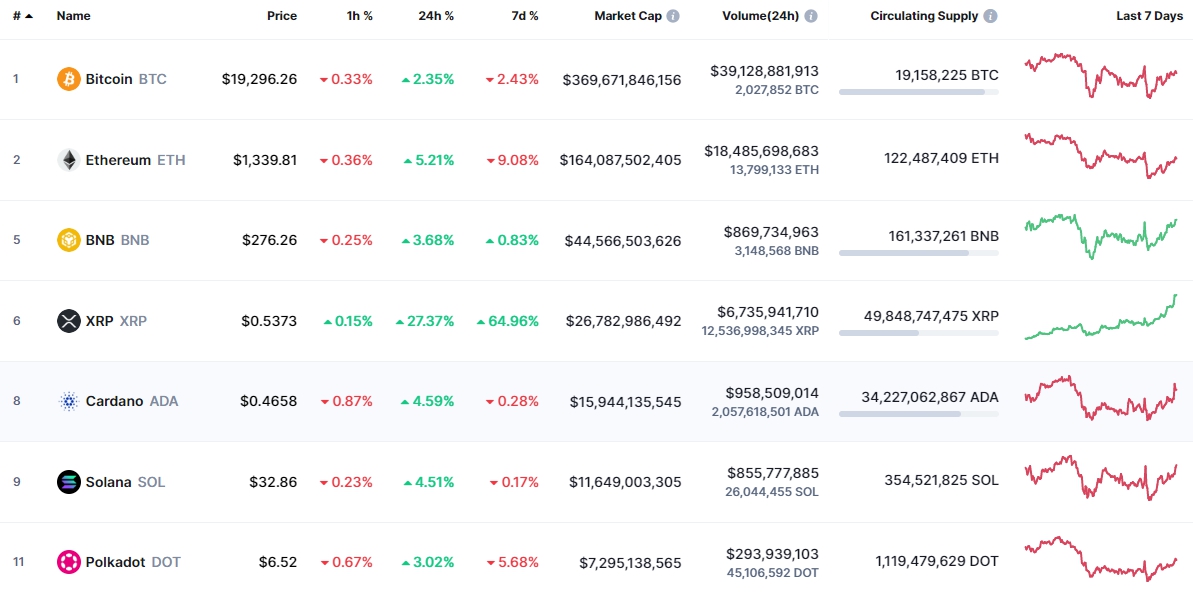Sort the table by Name column
This screenshot has width=1193, height=595.
click(73, 16)
